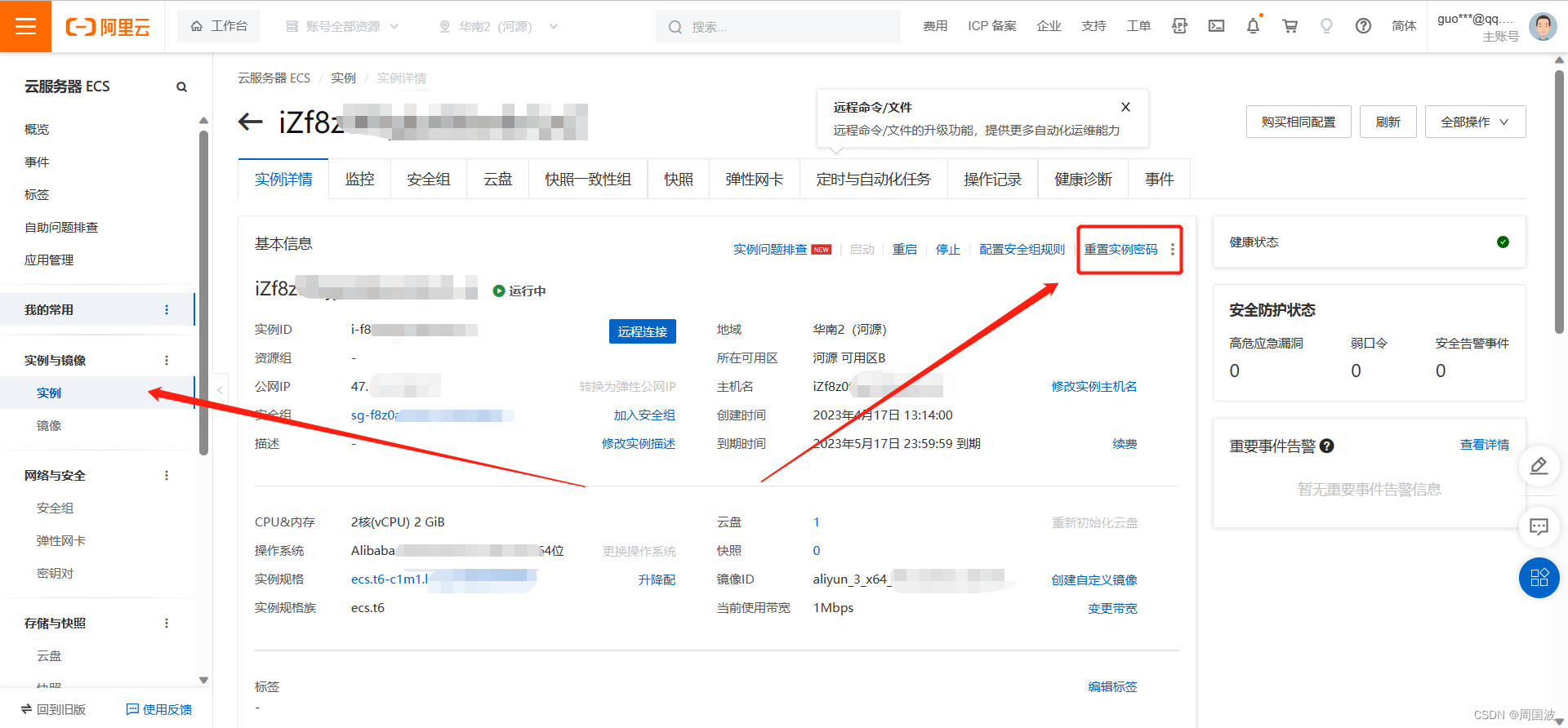Viewport: 1568px width, 728px height.
Task: Focus the top 搜索 search field
Action: click(x=778, y=26)
